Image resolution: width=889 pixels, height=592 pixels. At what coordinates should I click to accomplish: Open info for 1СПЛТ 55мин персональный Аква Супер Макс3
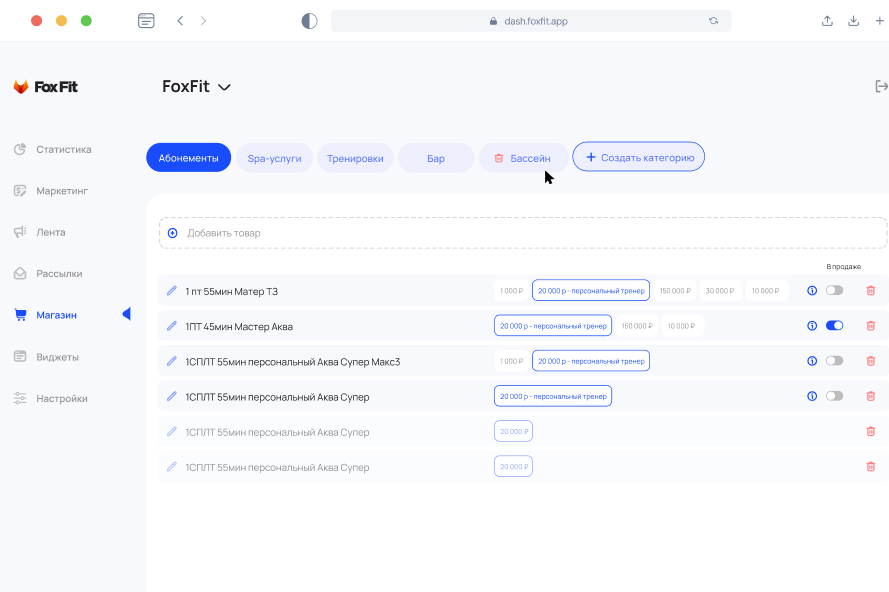point(812,361)
